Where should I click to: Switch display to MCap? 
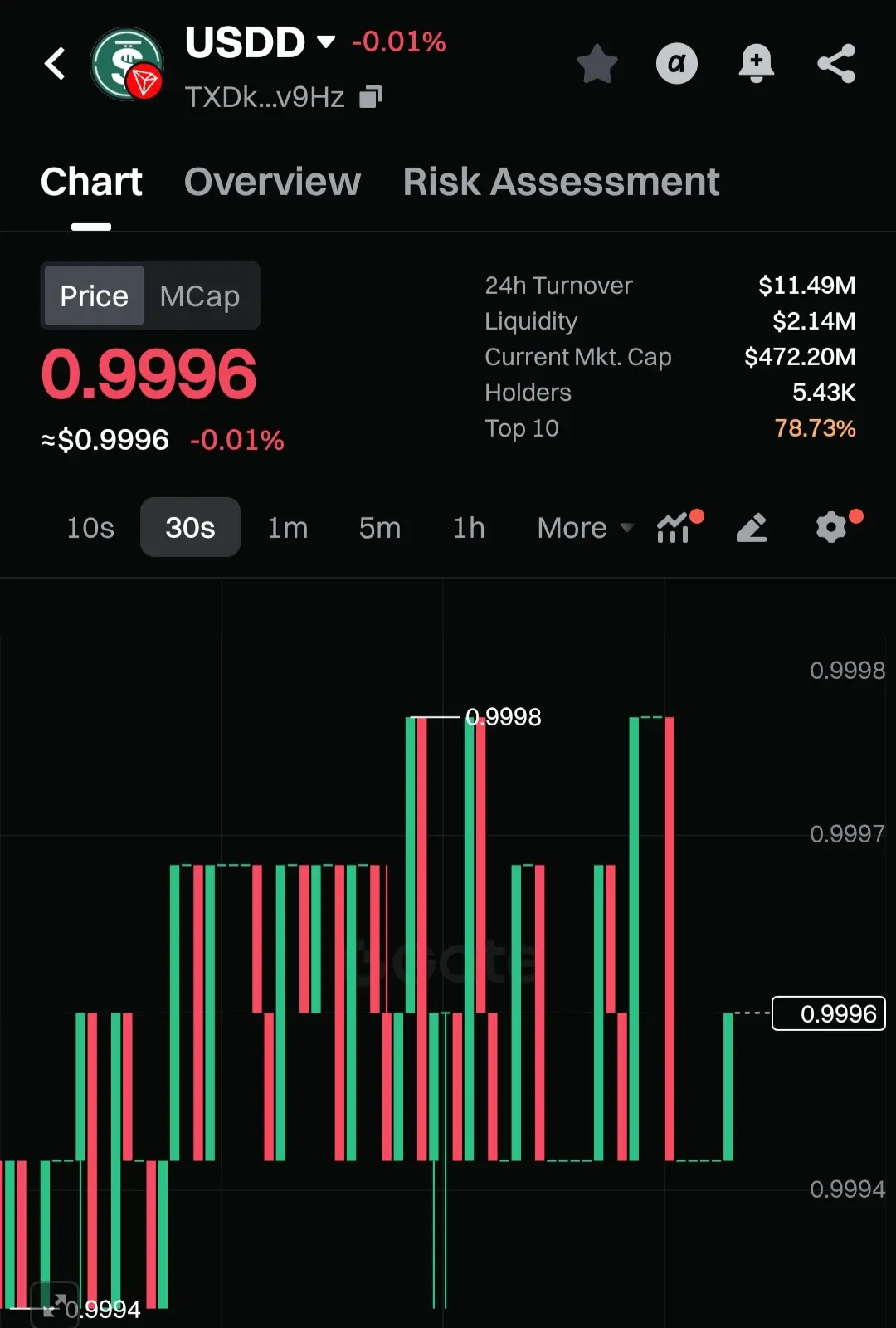pos(200,295)
